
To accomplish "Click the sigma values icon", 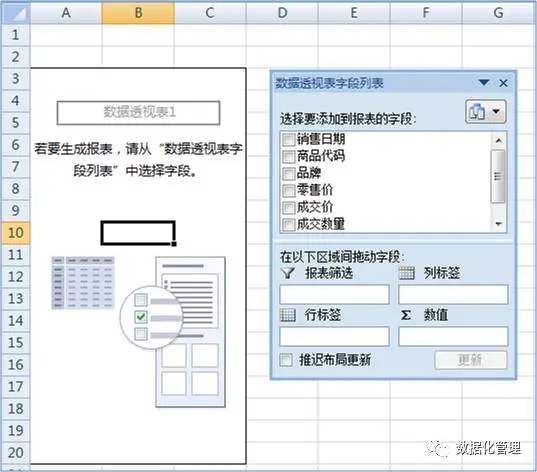I will [x=406, y=315].
